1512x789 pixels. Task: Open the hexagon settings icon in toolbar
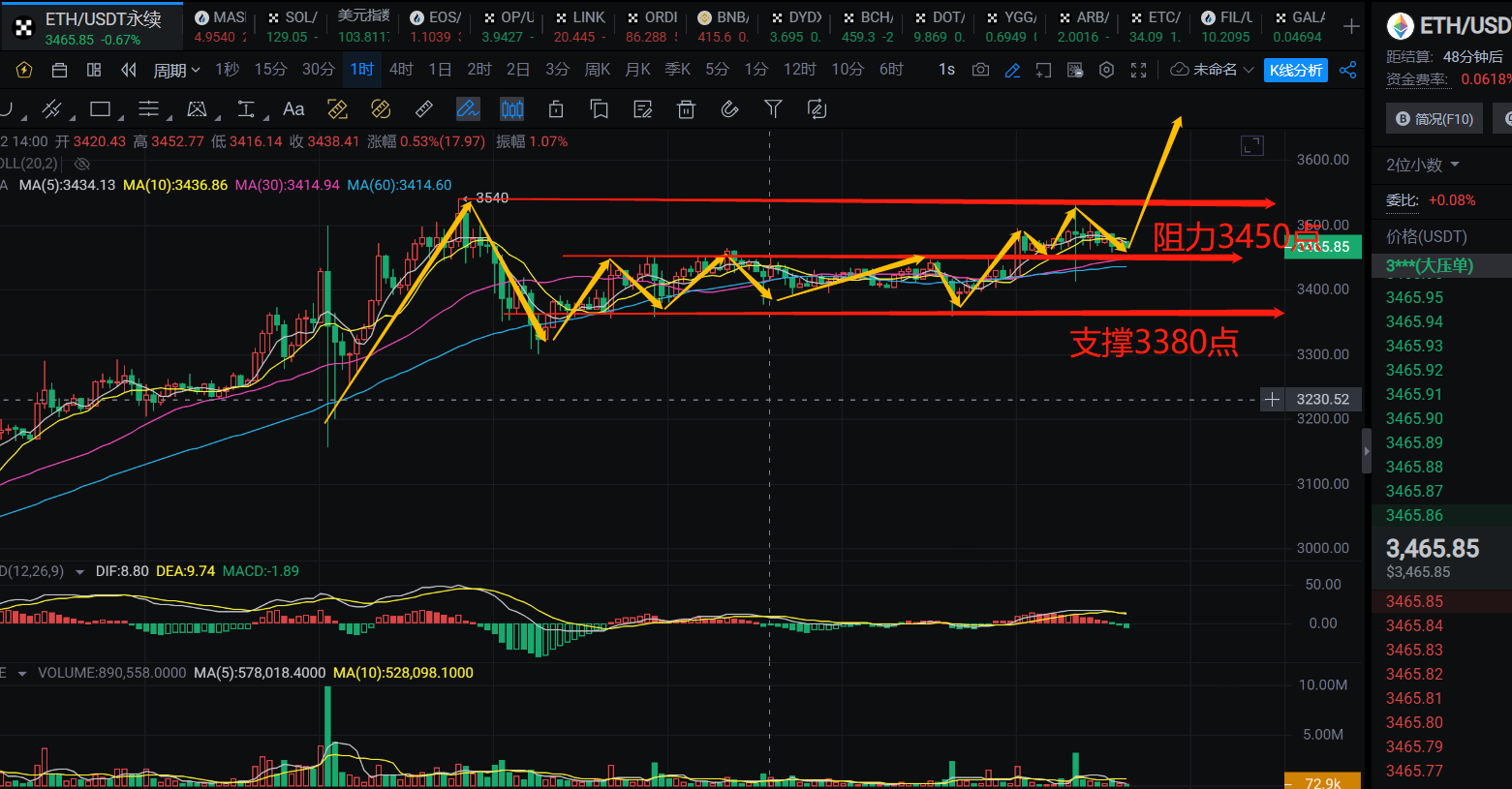tap(1106, 70)
